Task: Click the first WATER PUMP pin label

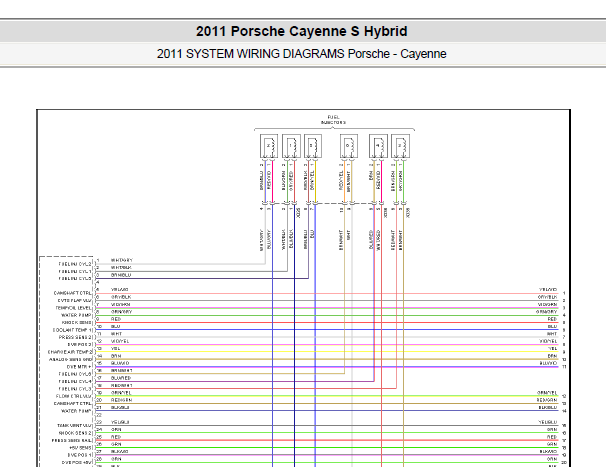Action: (x=76, y=315)
